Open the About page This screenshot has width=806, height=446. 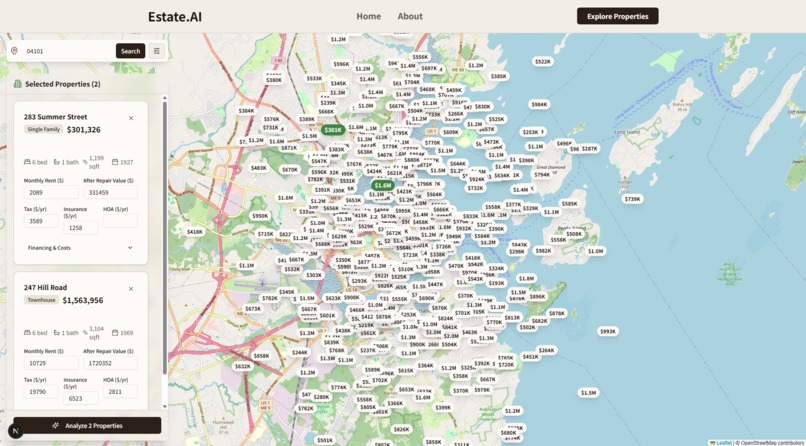tap(410, 16)
